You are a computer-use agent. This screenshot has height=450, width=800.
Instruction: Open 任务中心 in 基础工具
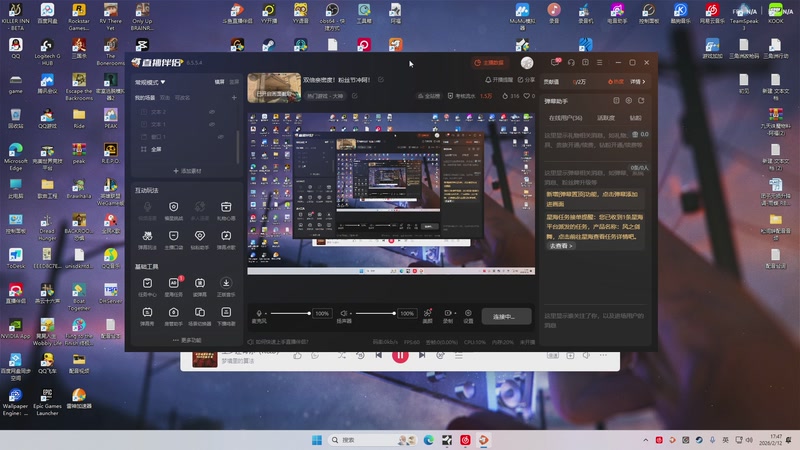tap(147, 283)
